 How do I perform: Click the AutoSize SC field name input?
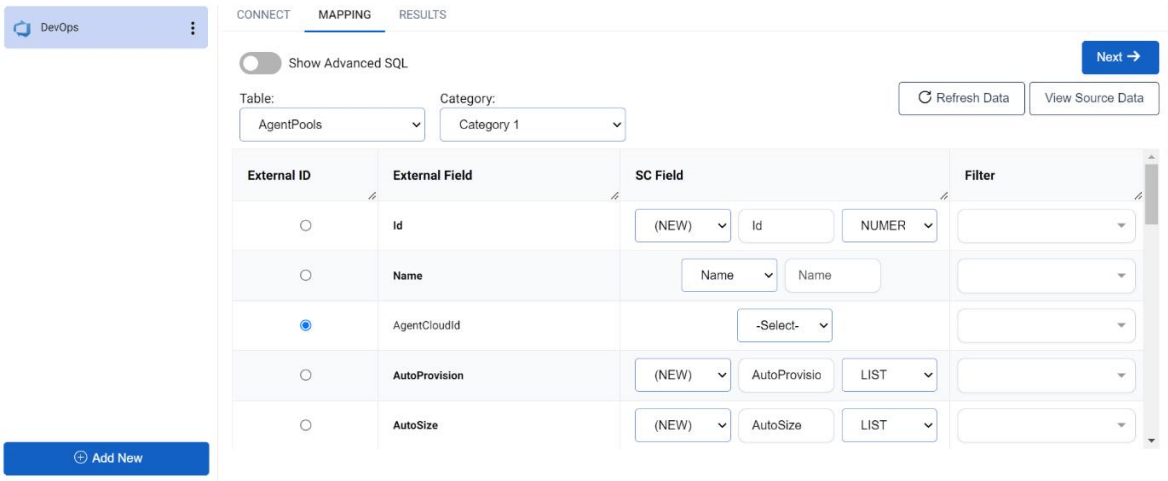tap(785, 425)
